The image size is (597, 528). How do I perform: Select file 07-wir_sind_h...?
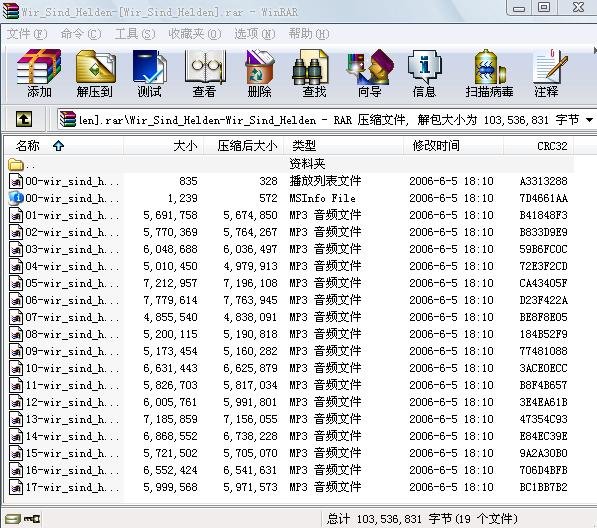[x=72, y=317]
